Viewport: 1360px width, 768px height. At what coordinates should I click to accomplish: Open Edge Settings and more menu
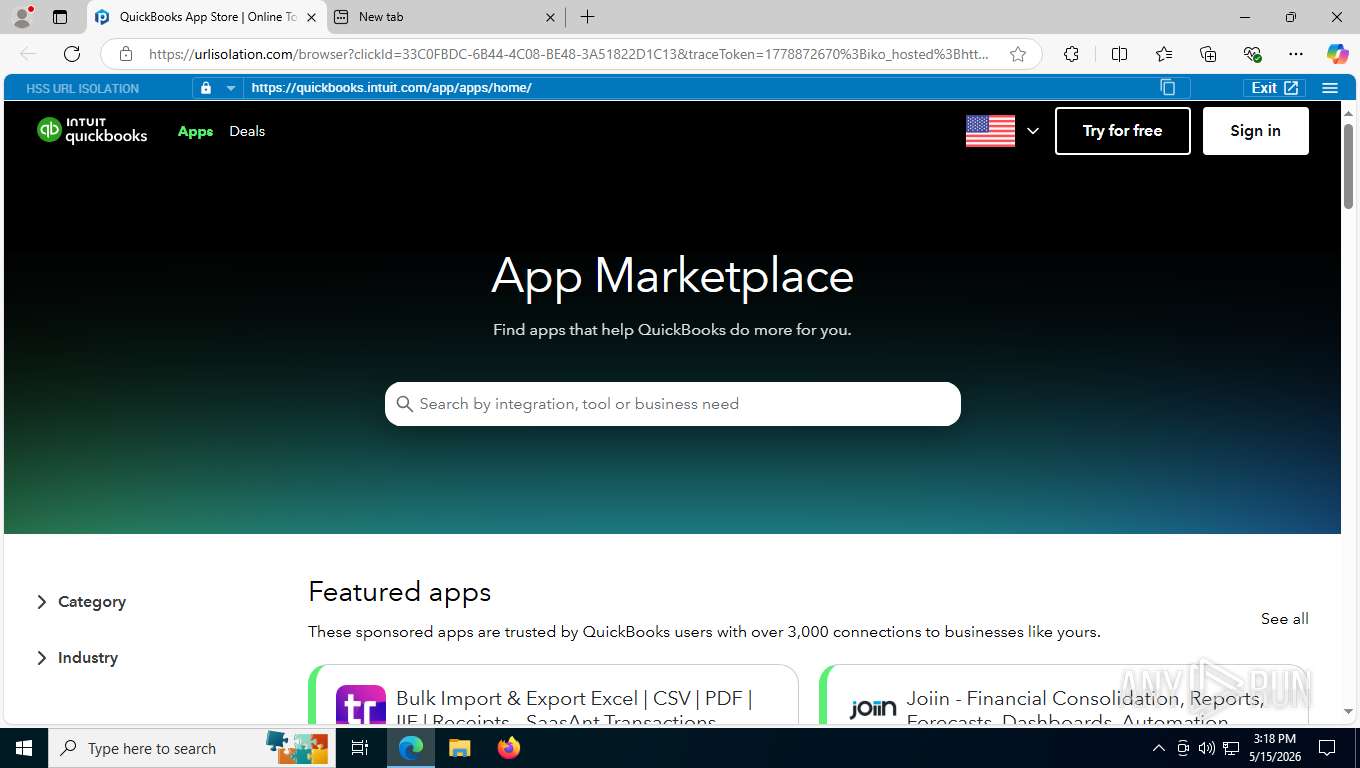pos(1296,54)
